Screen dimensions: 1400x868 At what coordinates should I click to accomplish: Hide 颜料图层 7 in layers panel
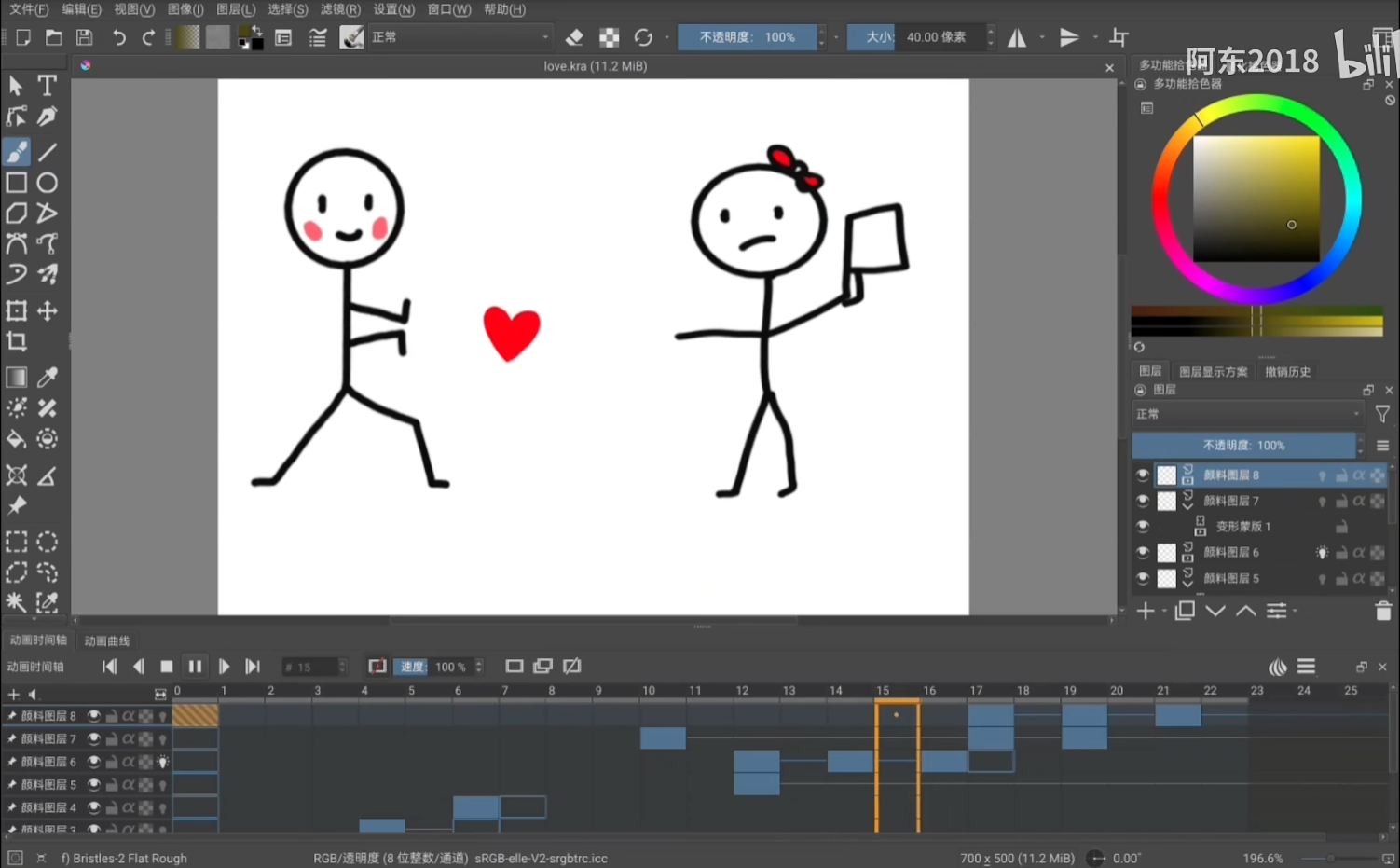(x=1143, y=501)
